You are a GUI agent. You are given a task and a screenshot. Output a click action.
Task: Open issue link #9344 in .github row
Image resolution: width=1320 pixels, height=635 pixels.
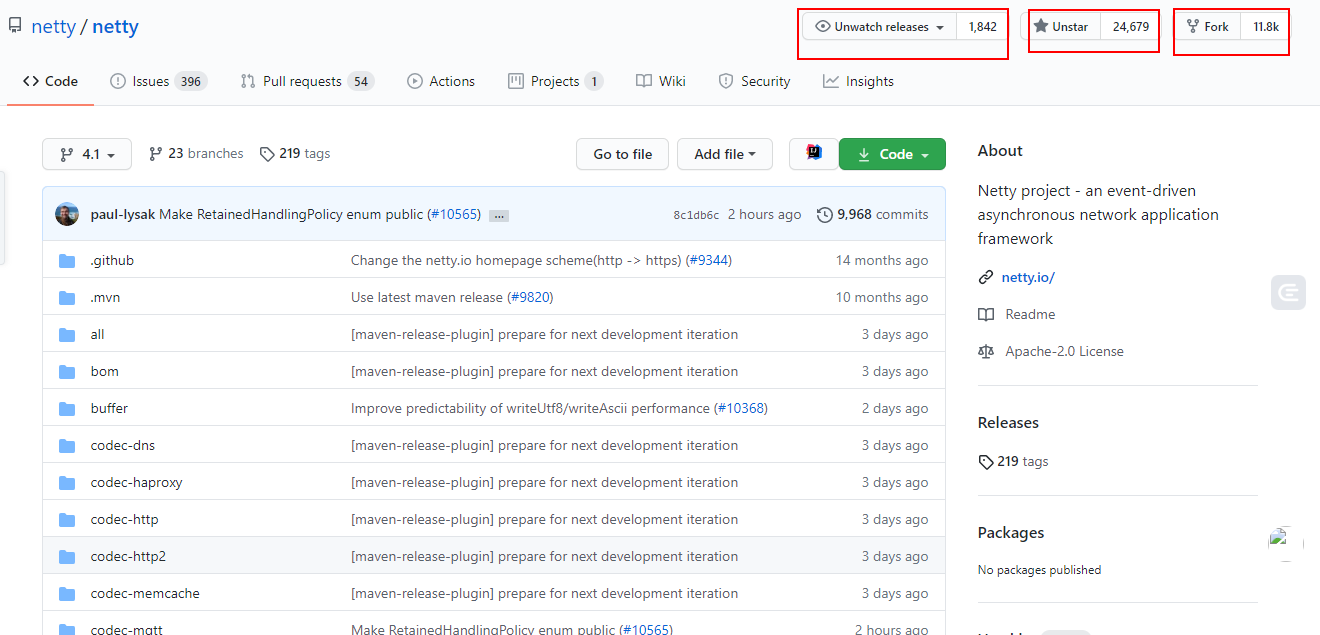pyautogui.click(x=708, y=260)
